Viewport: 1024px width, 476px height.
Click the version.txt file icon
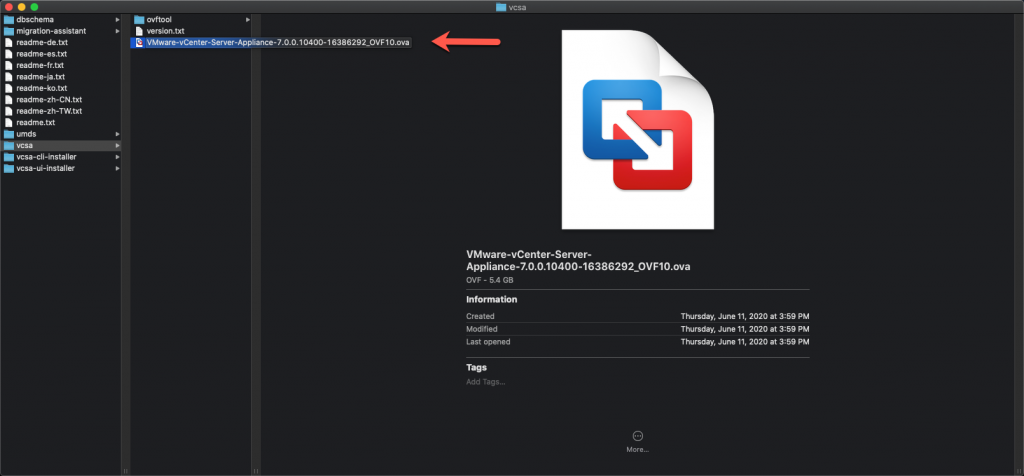coord(139,31)
